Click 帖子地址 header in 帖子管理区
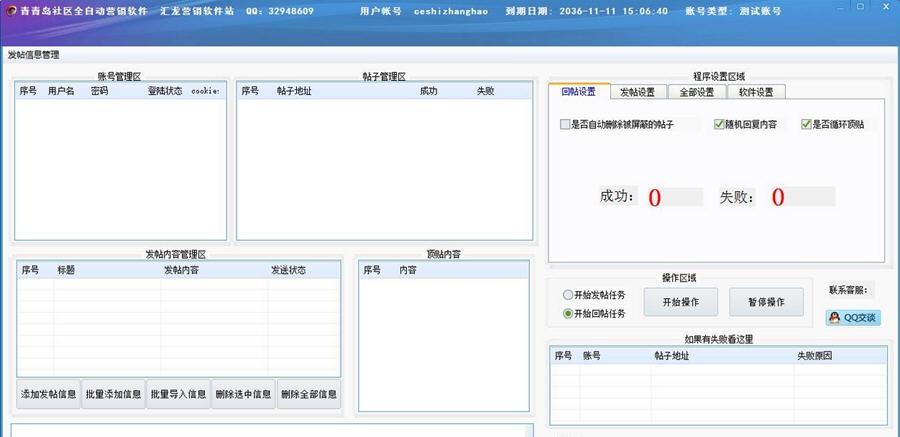This screenshot has height=437, width=900. coord(294,91)
